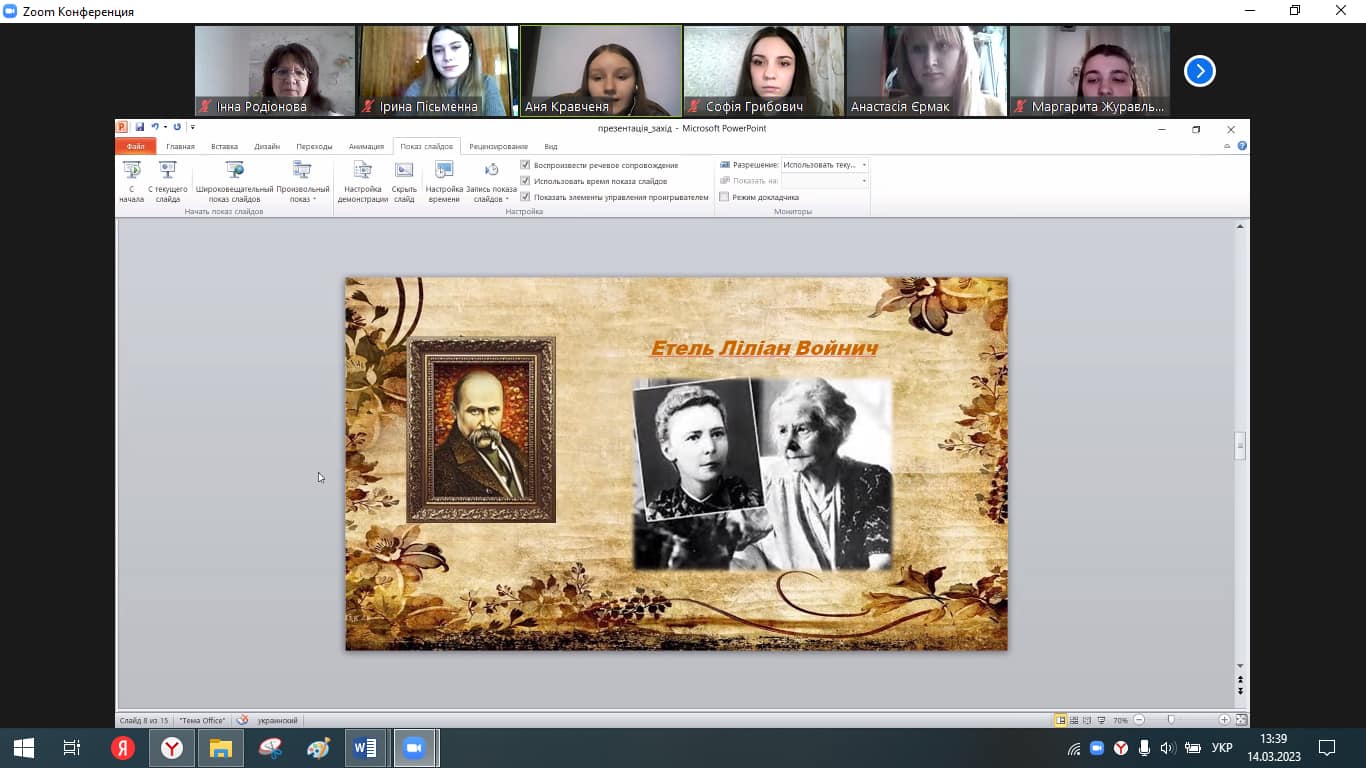Click the fit slide to window icon
This screenshot has width=1366, height=768.
click(x=1241, y=720)
